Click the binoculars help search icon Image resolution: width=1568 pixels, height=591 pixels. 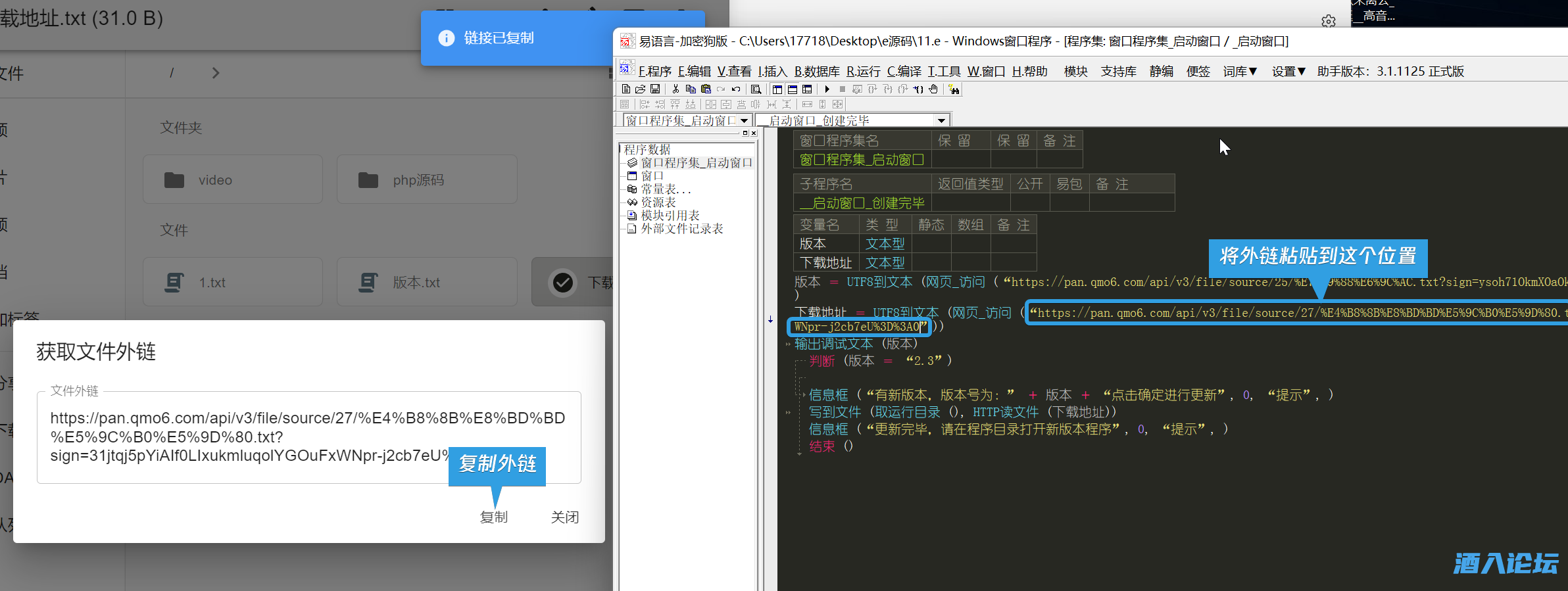click(954, 89)
